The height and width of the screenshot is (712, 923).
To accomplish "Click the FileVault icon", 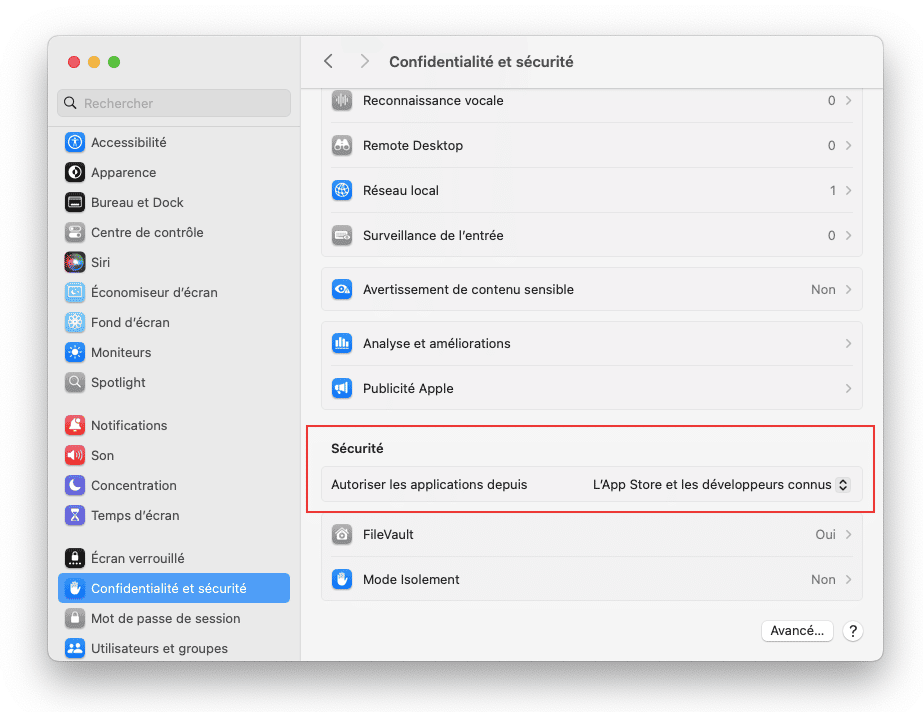I will (342, 534).
